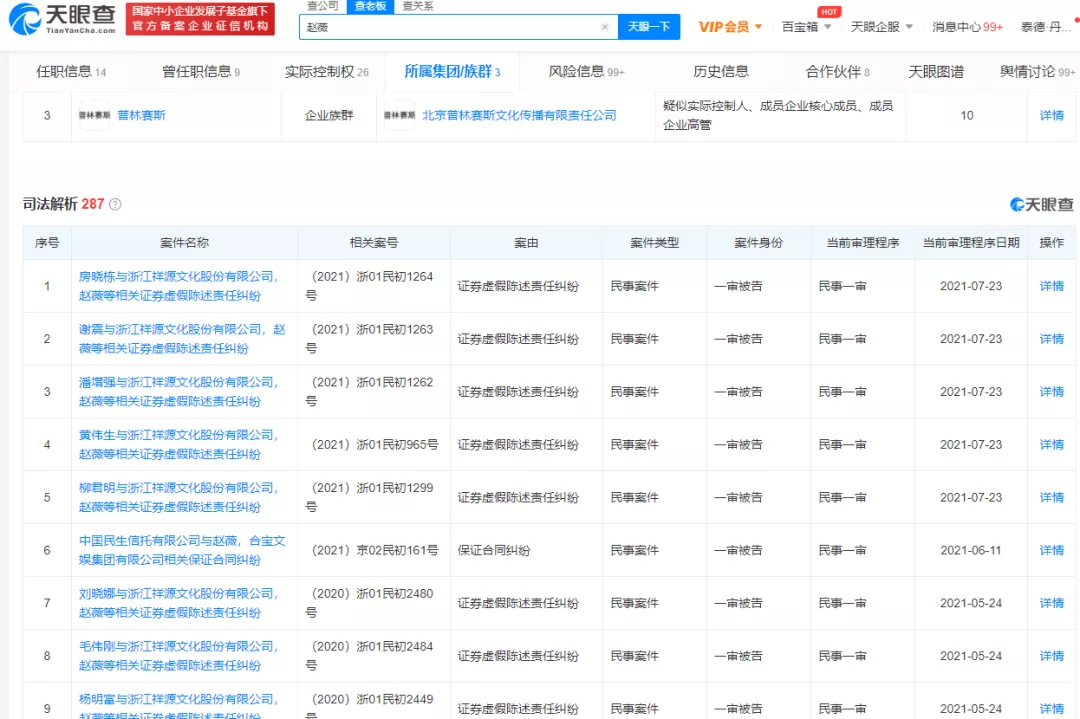Select the 实际控制权 tab
The height and width of the screenshot is (719, 1080).
326,71
